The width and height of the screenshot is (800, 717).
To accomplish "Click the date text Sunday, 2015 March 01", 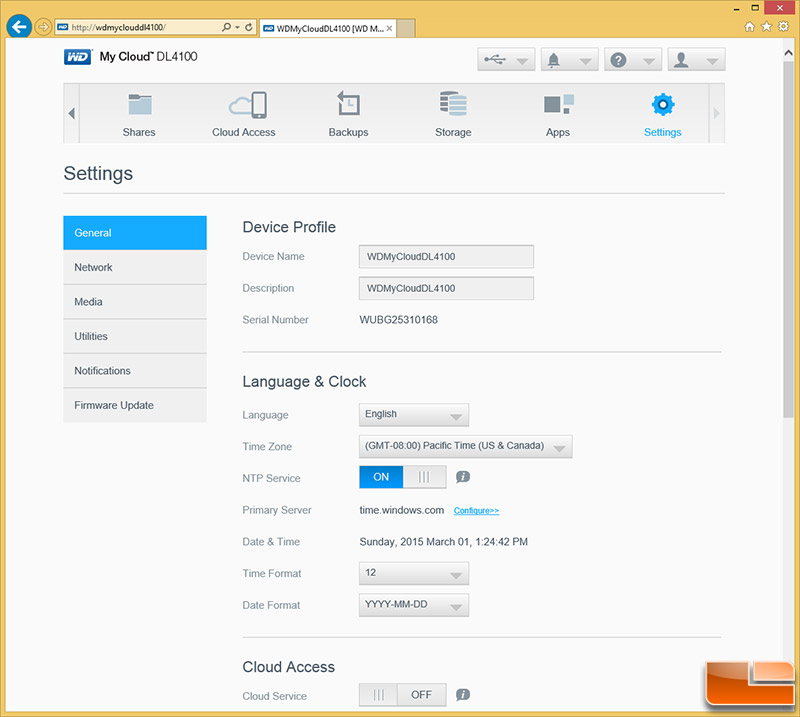I will click(x=415, y=541).
